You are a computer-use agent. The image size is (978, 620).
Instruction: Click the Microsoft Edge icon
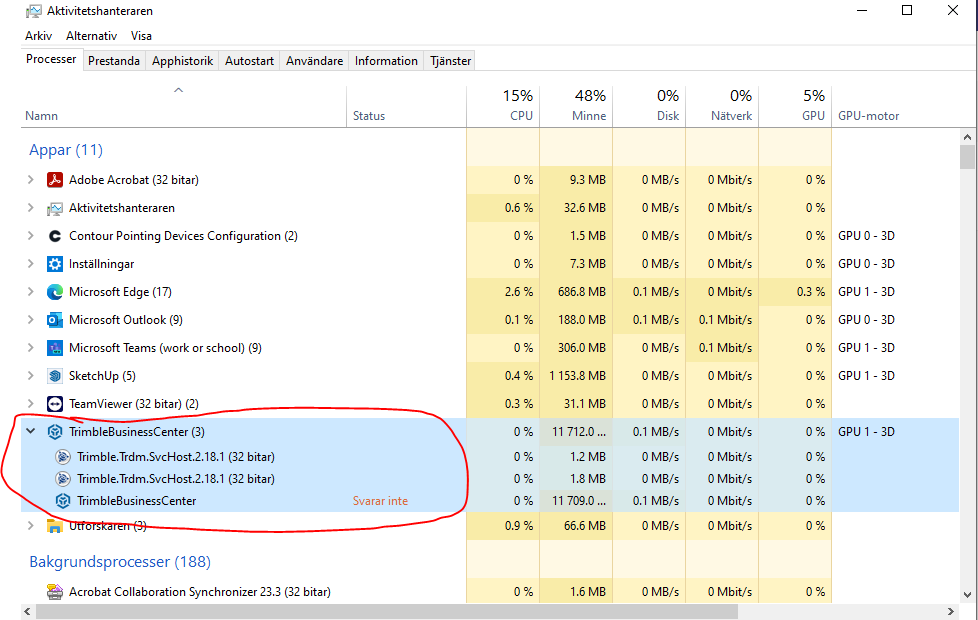pyautogui.click(x=55, y=292)
